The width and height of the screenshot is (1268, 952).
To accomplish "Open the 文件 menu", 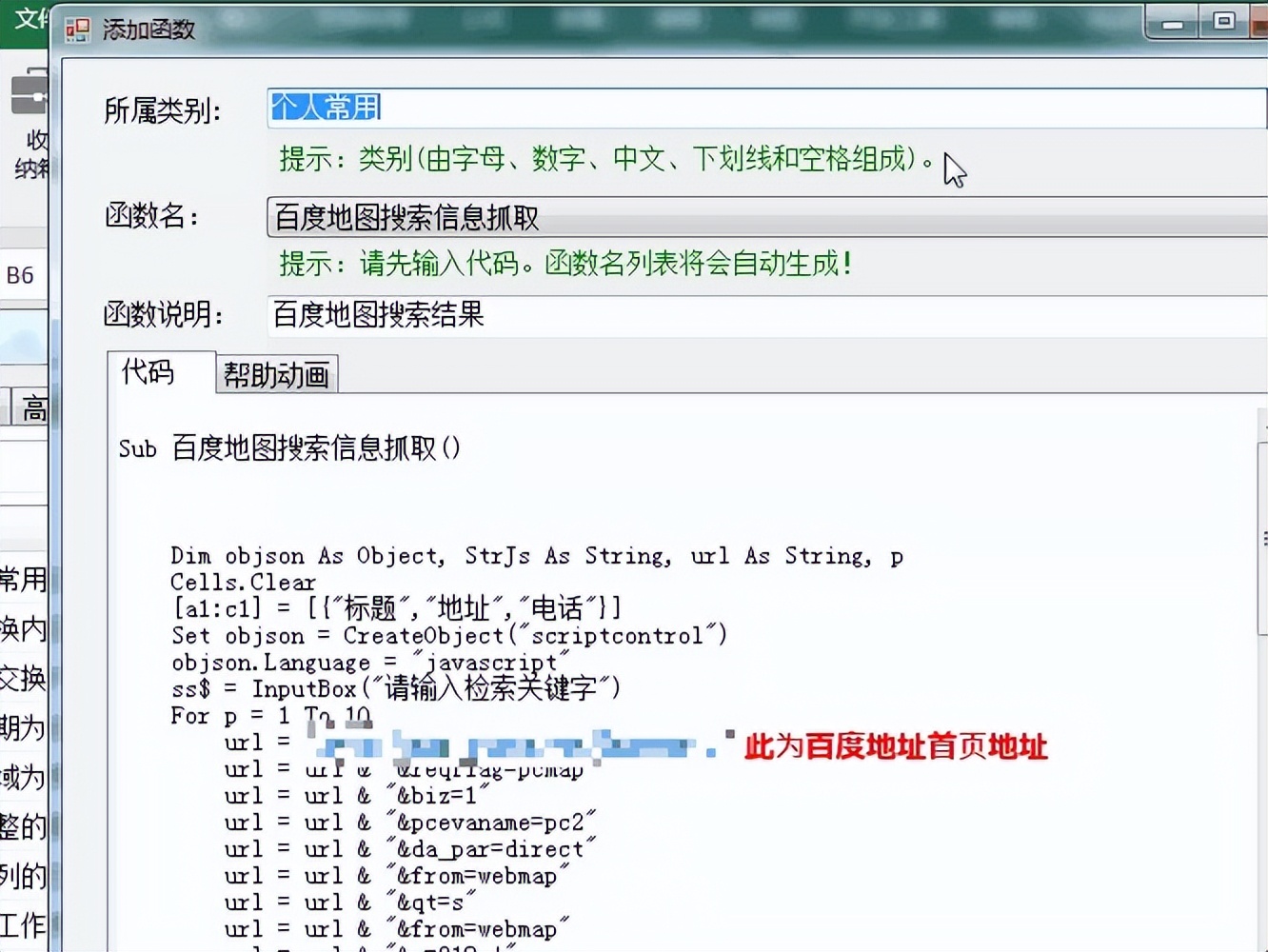I will [x=29, y=19].
